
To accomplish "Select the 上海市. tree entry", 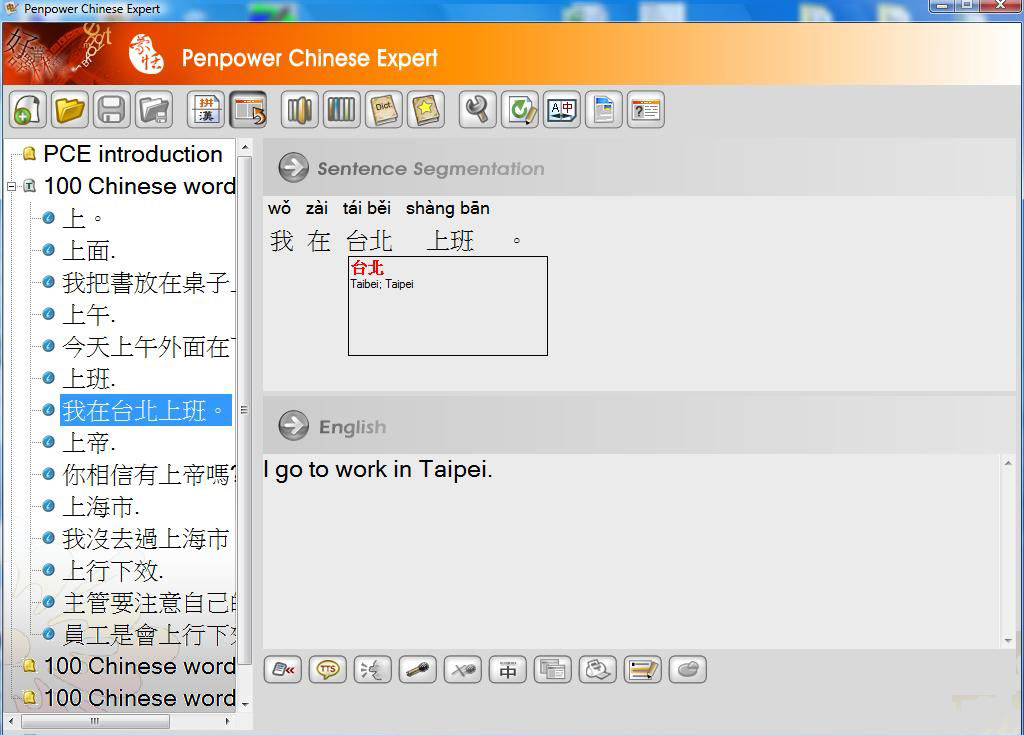I will [x=101, y=507].
